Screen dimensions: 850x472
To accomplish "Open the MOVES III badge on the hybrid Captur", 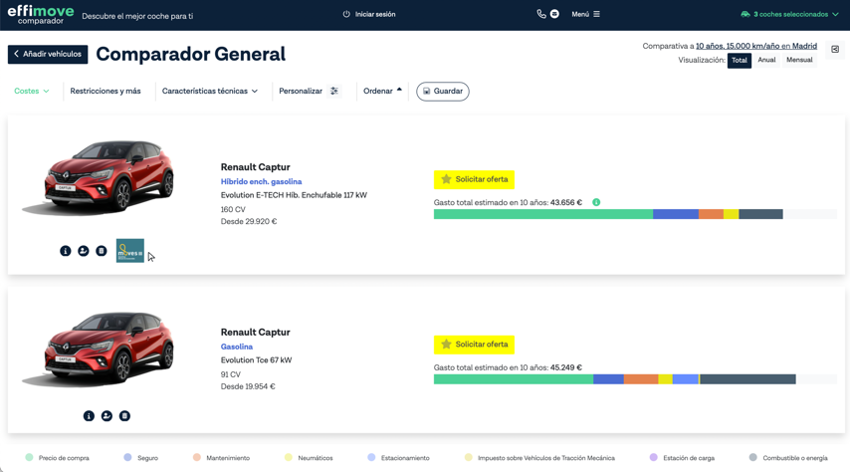I will [x=130, y=250].
